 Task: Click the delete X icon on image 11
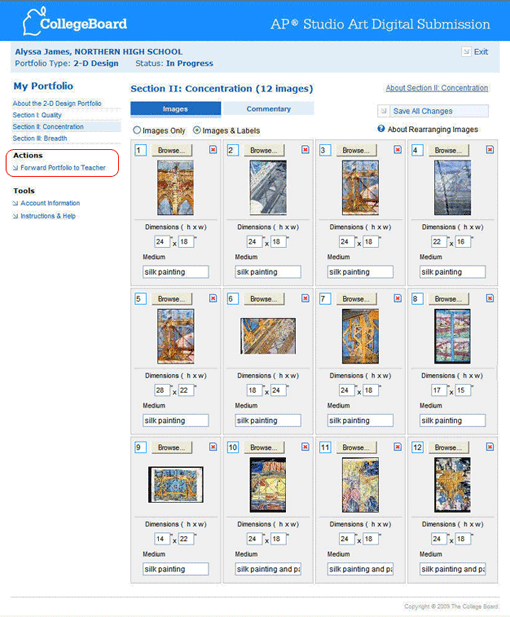[x=398, y=447]
